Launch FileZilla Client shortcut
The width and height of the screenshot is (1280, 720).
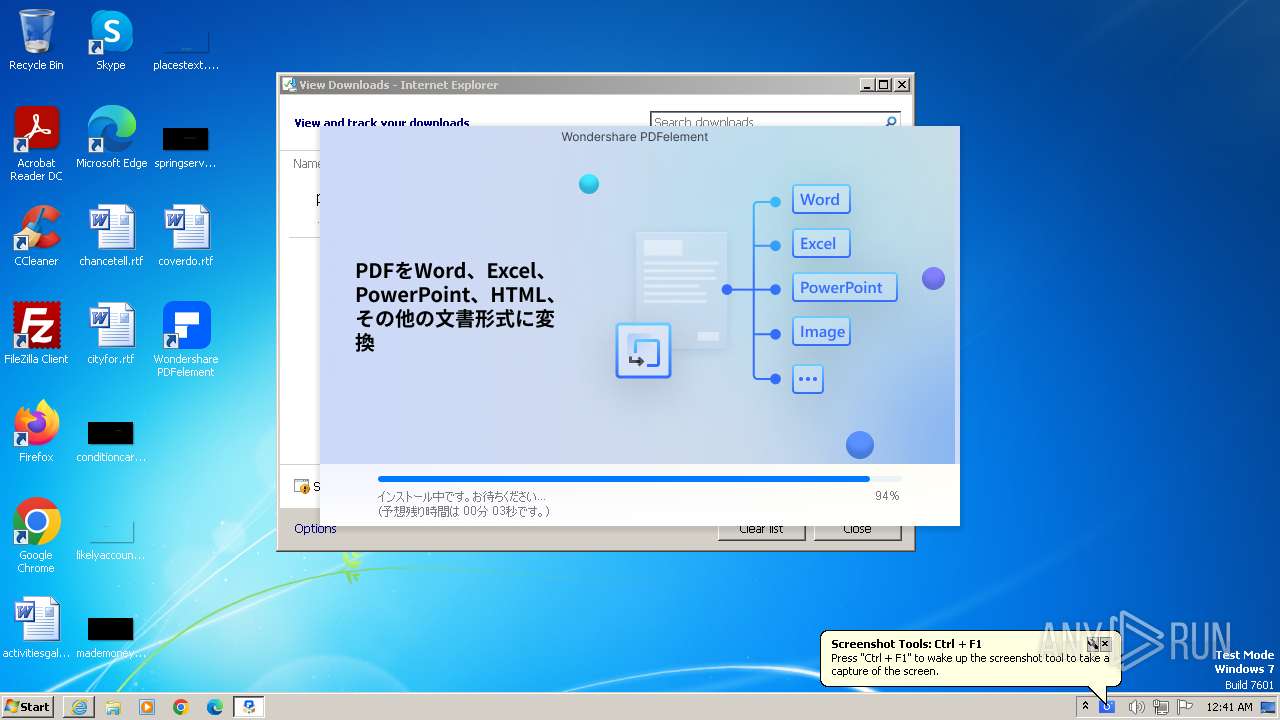(36, 334)
